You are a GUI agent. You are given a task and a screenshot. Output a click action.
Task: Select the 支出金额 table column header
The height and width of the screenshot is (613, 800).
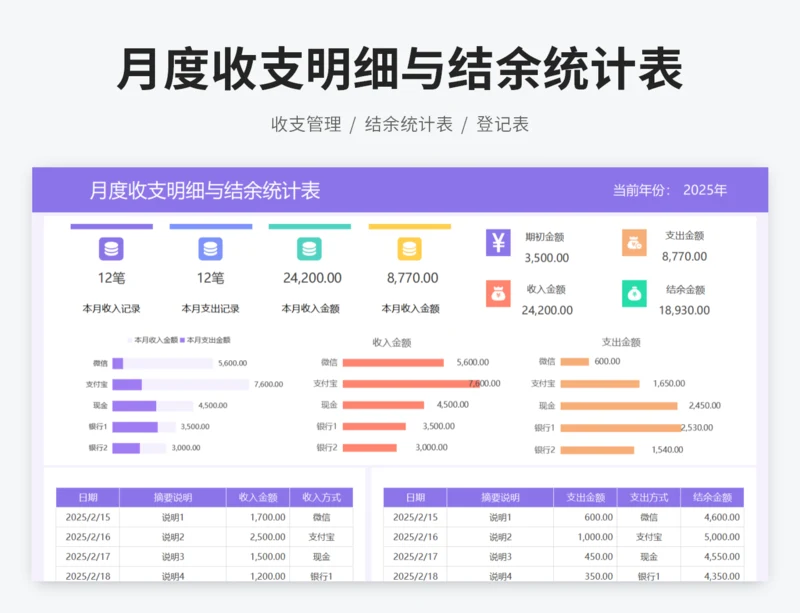[585, 498]
